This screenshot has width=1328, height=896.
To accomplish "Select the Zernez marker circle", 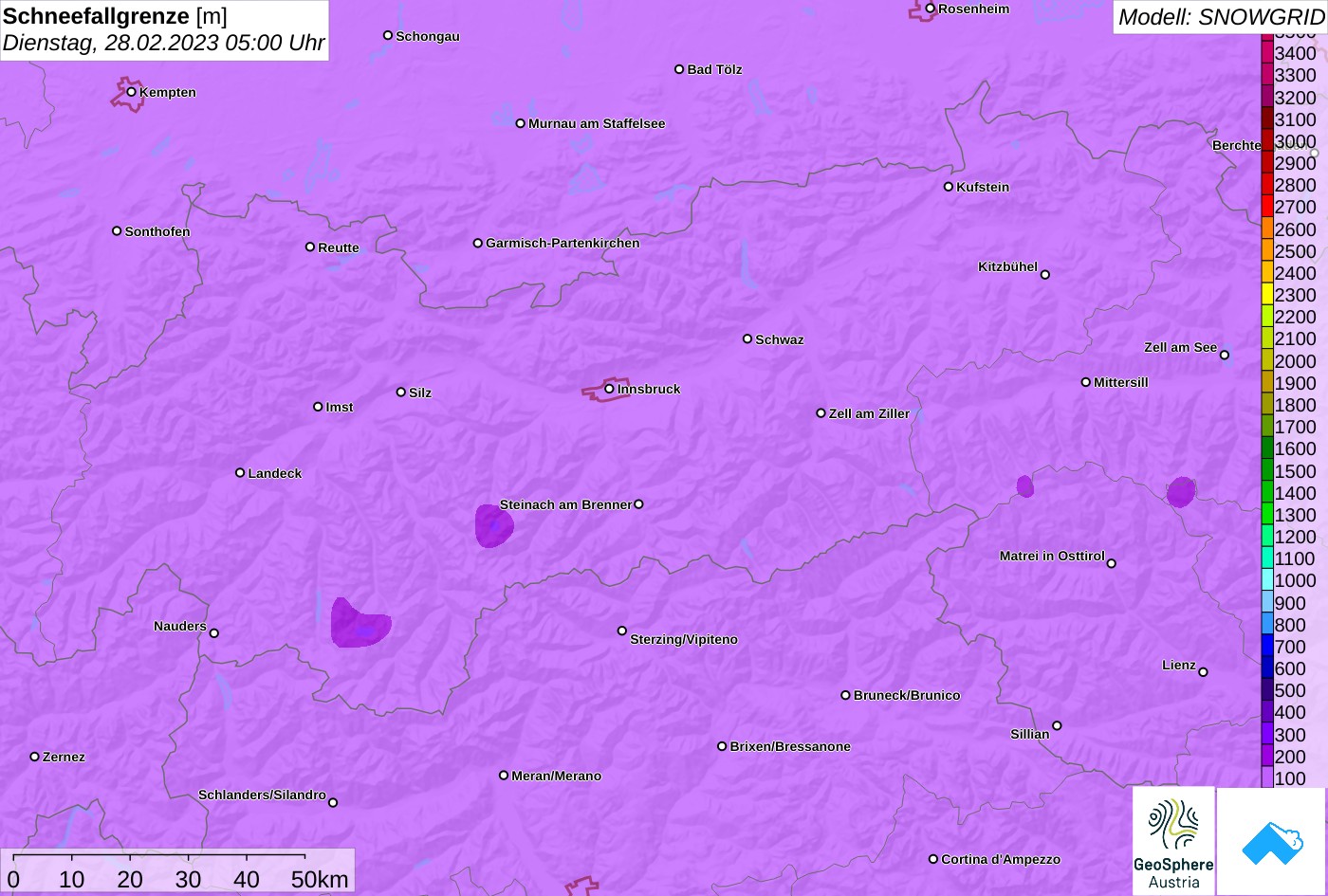I will pyautogui.click(x=35, y=757).
